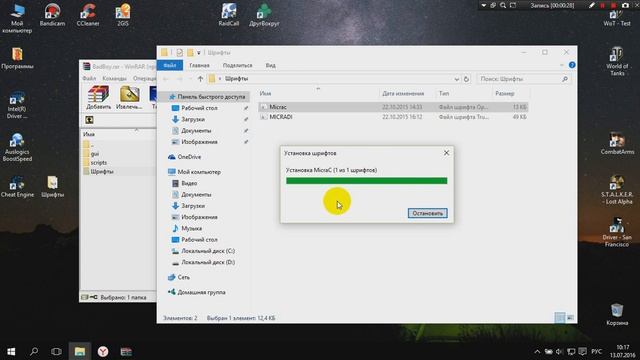The width and height of the screenshot is (640, 360).
Task: Launch World of Tanks from the desktop
Action: click(617, 62)
